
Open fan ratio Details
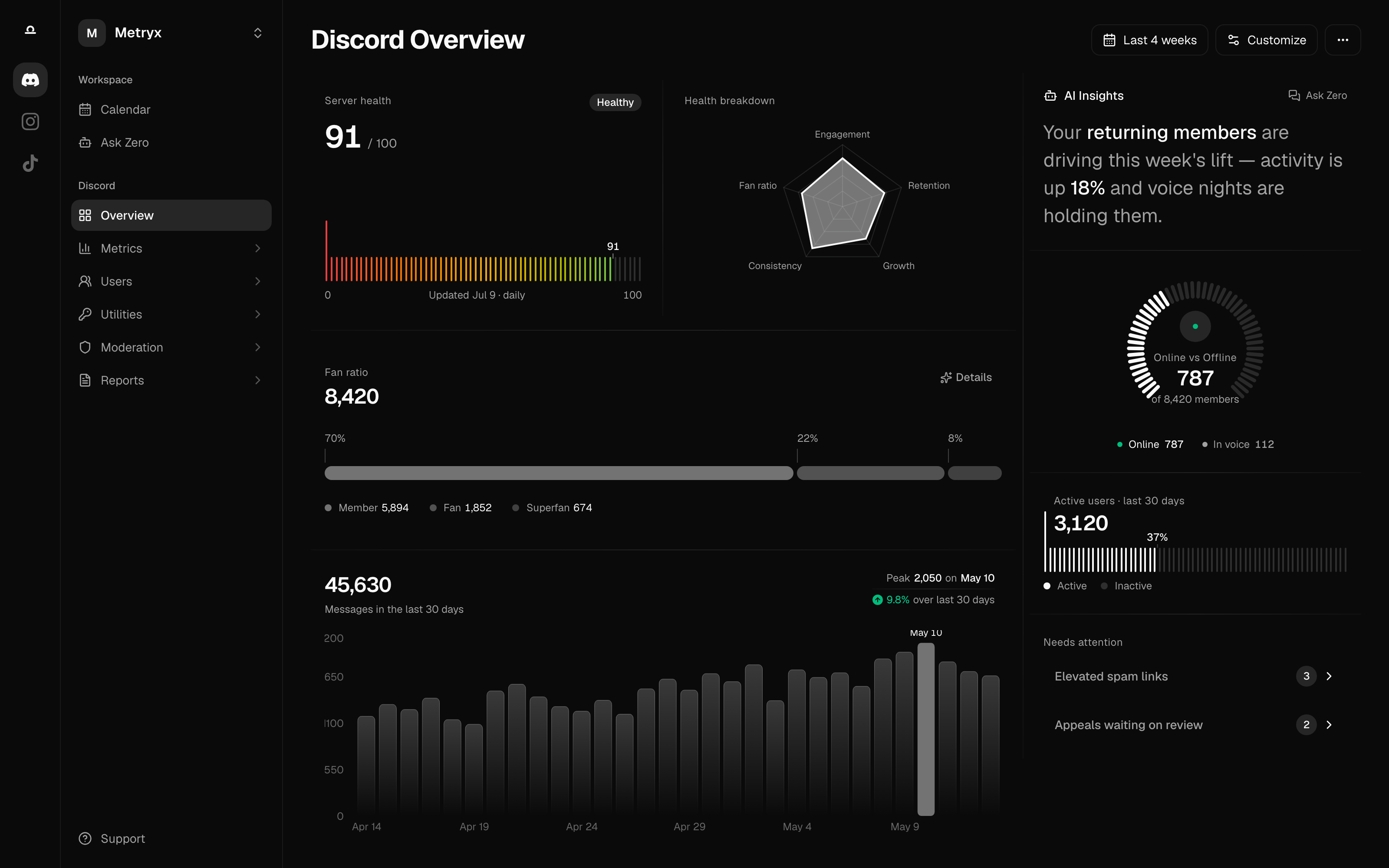tap(966, 377)
